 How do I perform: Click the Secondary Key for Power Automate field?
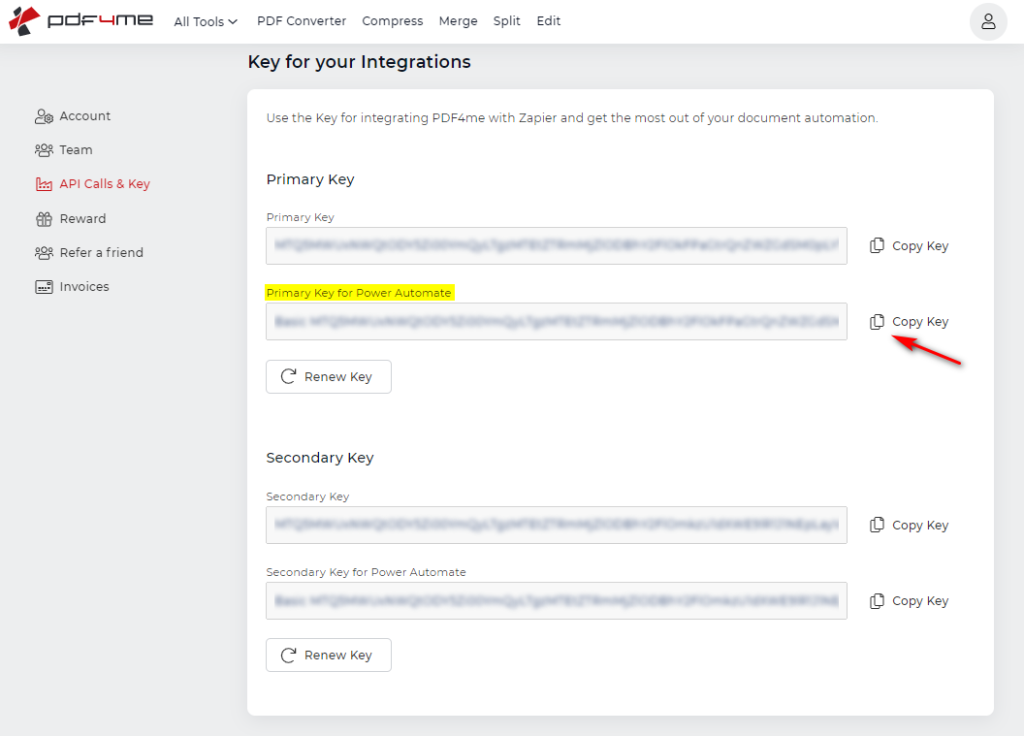coord(556,601)
